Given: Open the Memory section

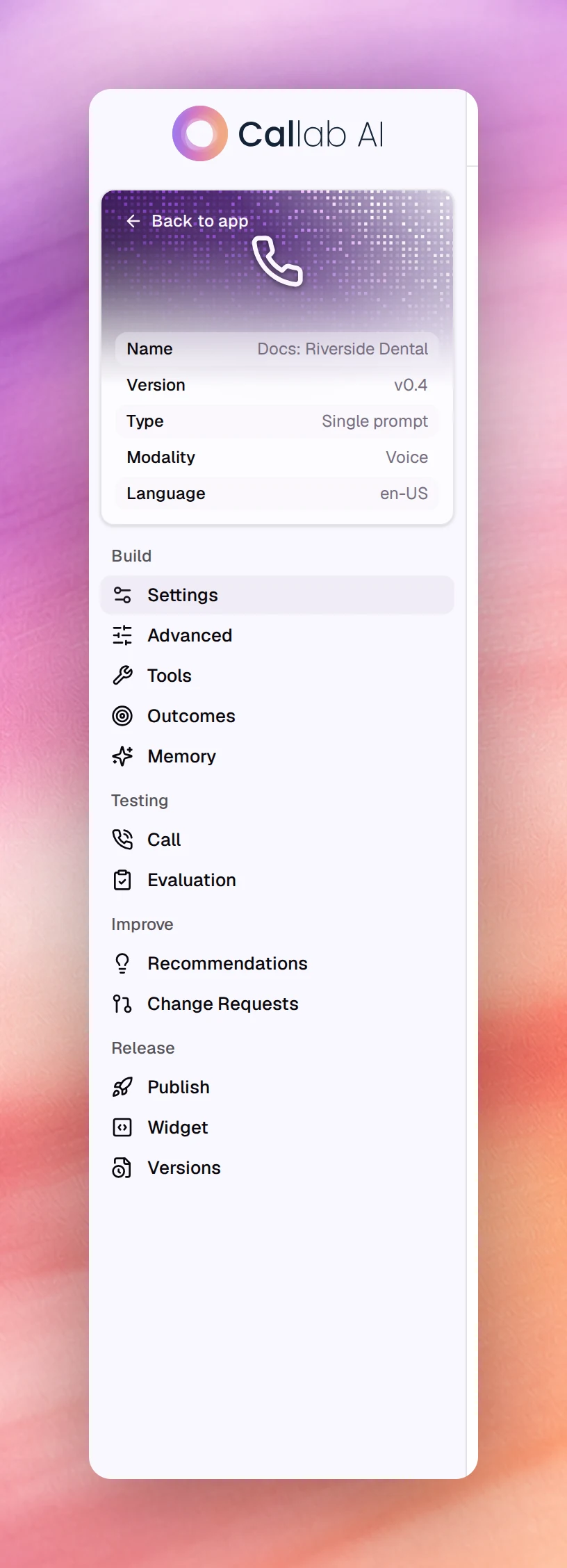Looking at the screenshot, I should (277, 756).
